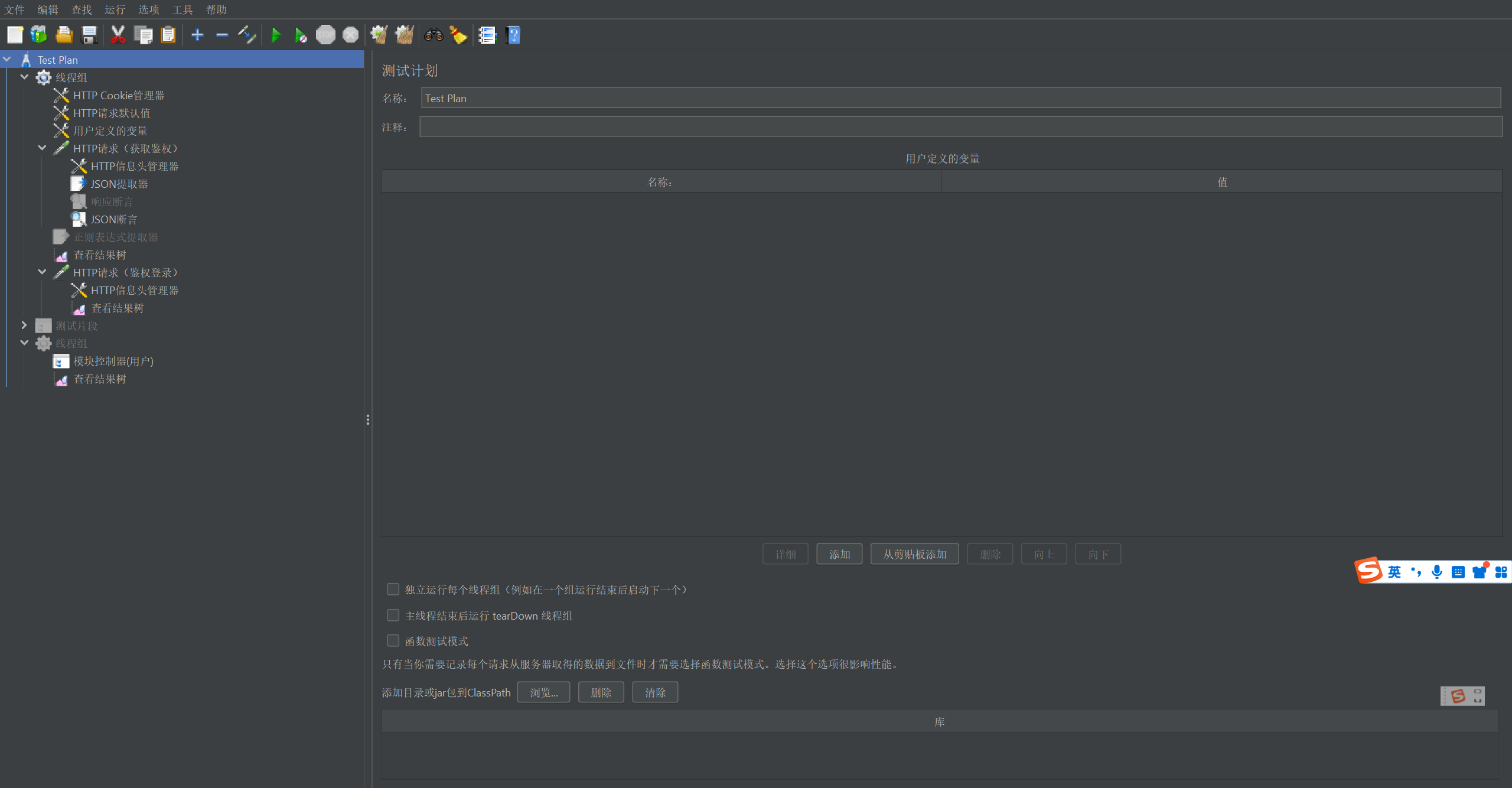The width and height of the screenshot is (1512, 788).
Task: Collapse the HTTP请求（获取鉴权）tree node
Action: (42, 148)
